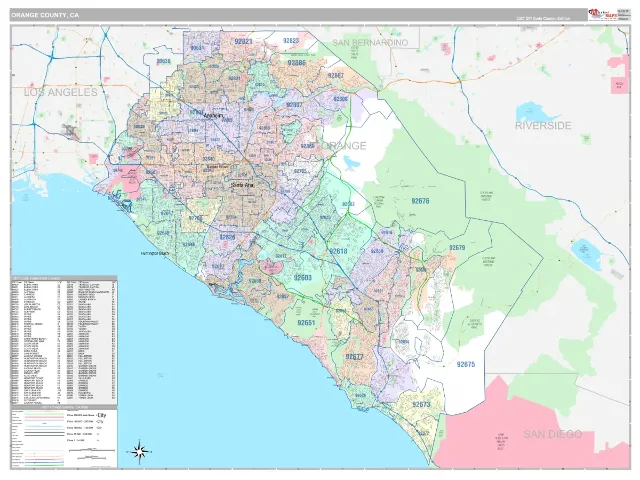Click ZIP code label 92677
The height and width of the screenshot is (480, 640).
coord(354,357)
